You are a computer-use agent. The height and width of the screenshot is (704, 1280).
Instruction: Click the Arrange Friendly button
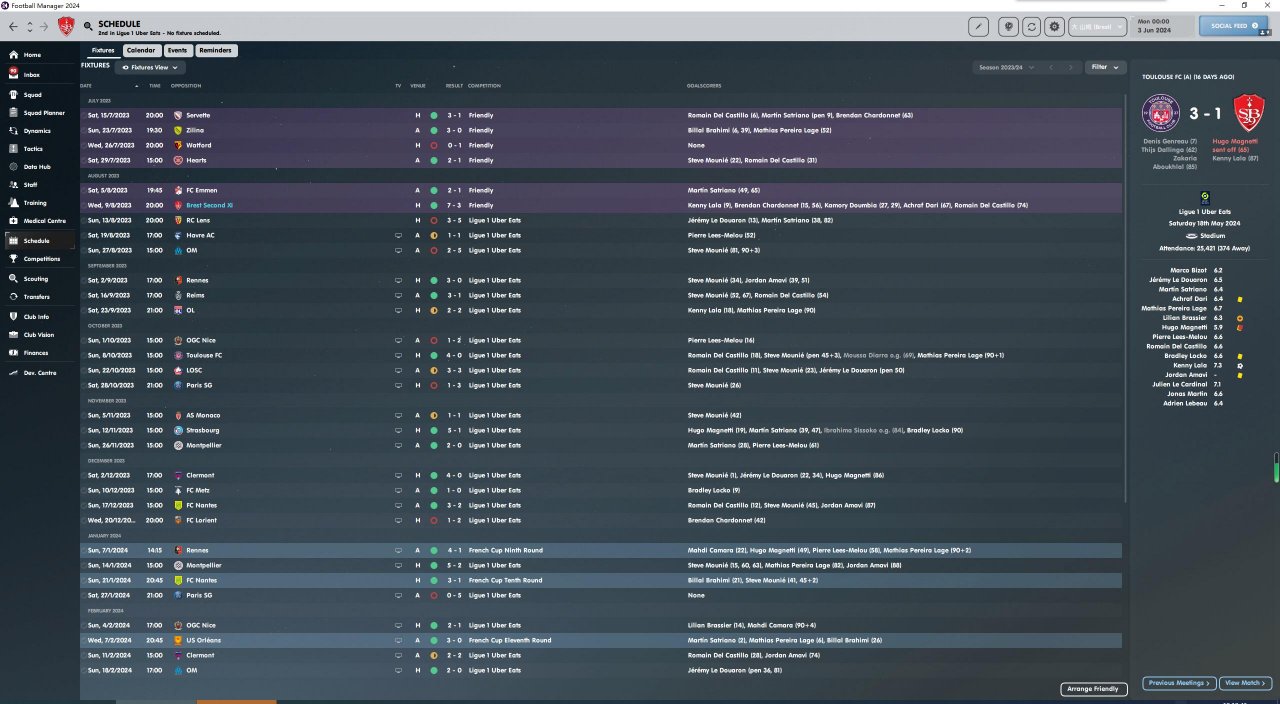[1094, 688]
